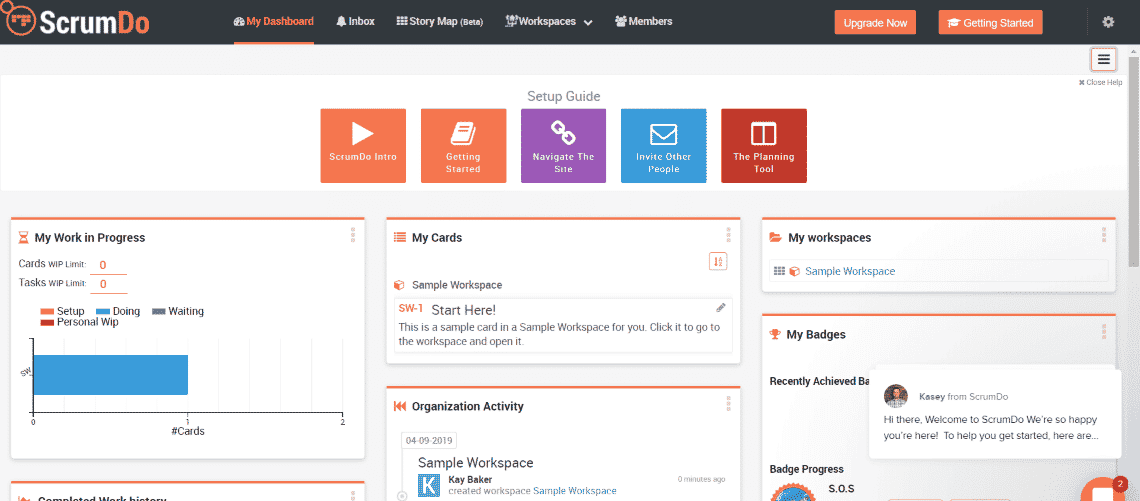Open My workspaces panel options dots

click(1104, 235)
